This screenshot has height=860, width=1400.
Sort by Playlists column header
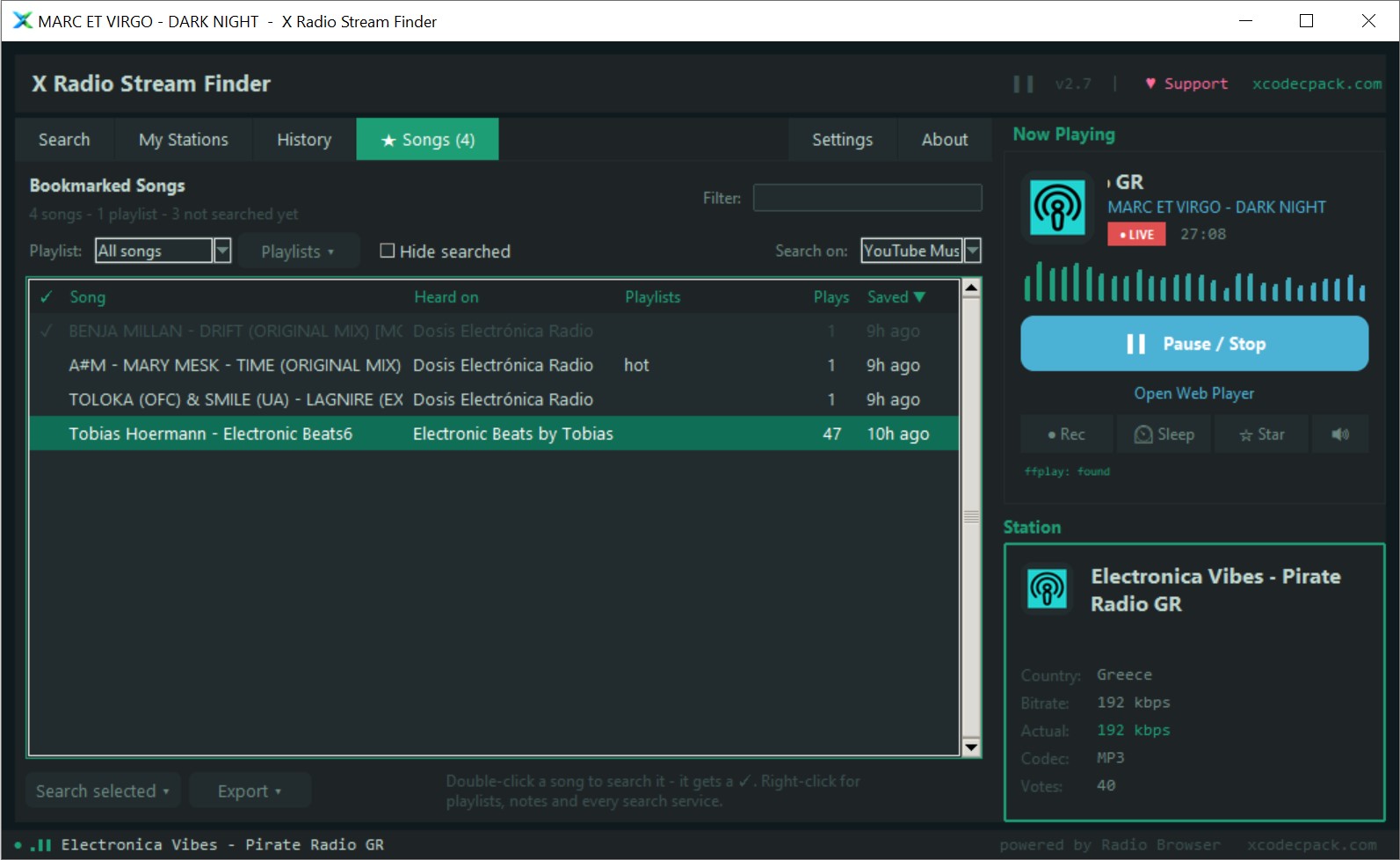pos(652,297)
